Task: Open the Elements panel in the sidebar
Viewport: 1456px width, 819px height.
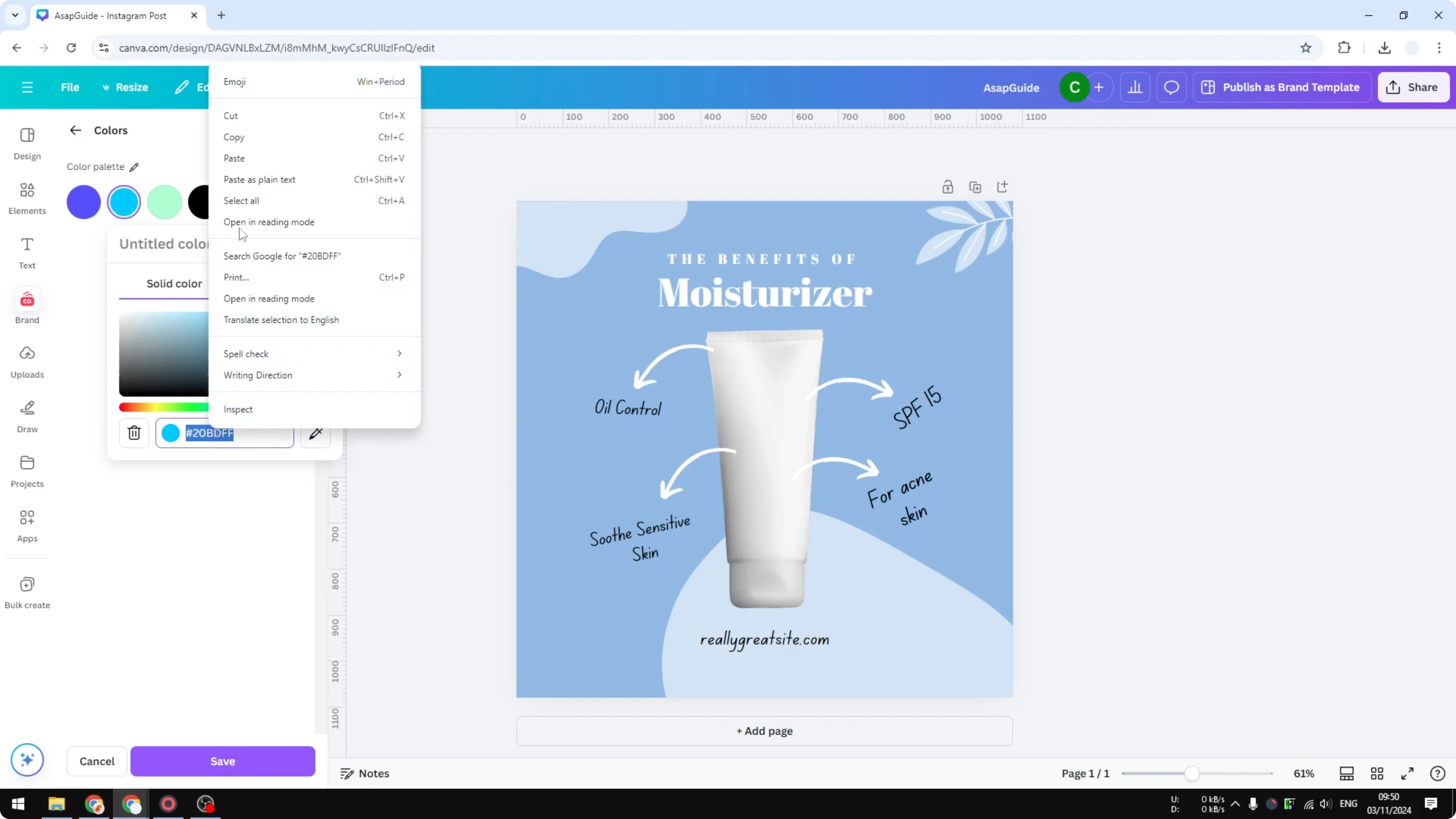Action: click(x=27, y=198)
